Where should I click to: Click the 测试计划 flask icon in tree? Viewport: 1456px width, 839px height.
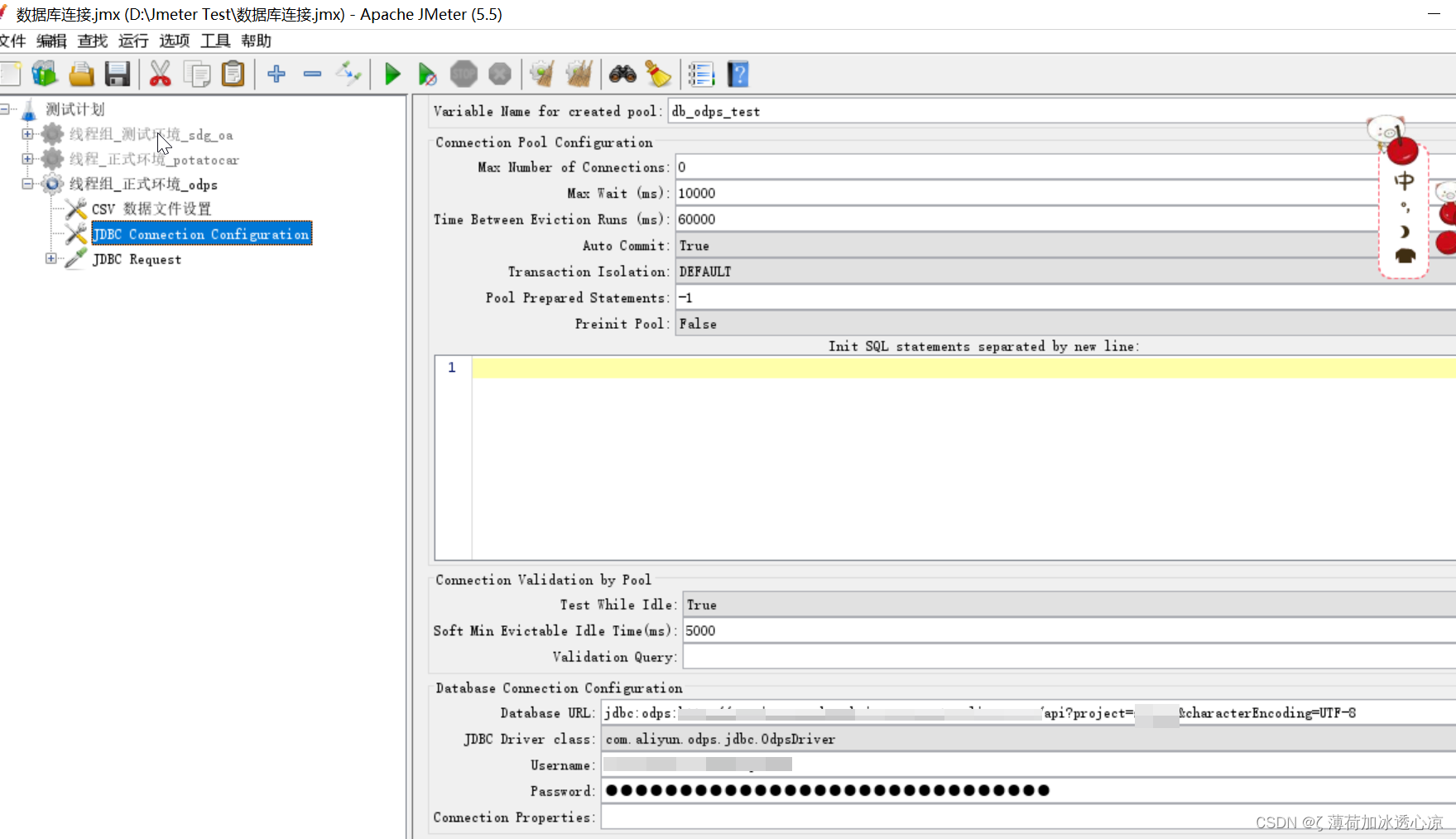pyautogui.click(x=29, y=109)
